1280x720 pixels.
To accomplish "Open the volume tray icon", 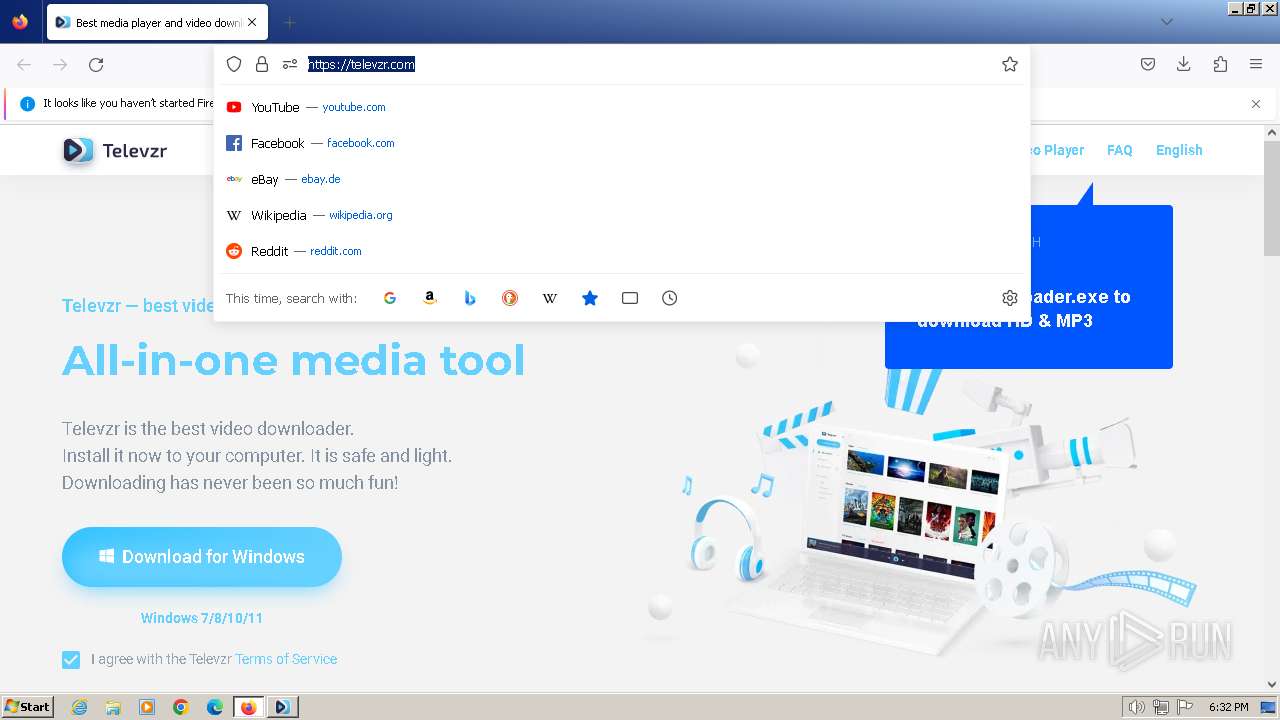I will pos(1136,707).
